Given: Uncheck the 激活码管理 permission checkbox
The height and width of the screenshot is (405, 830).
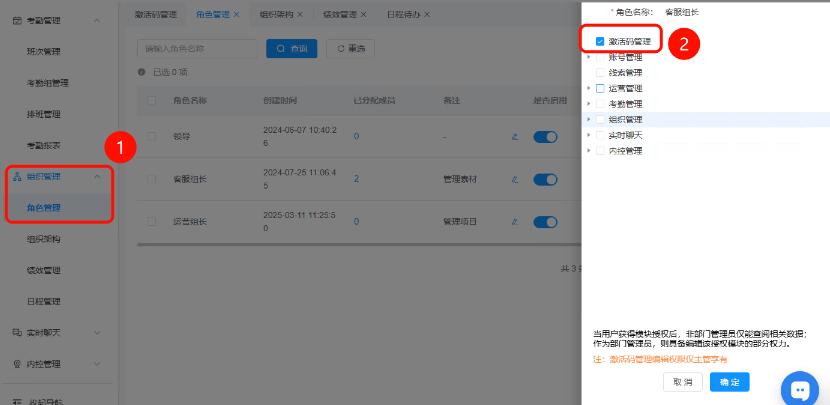Looking at the screenshot, I should pos(600,42).
